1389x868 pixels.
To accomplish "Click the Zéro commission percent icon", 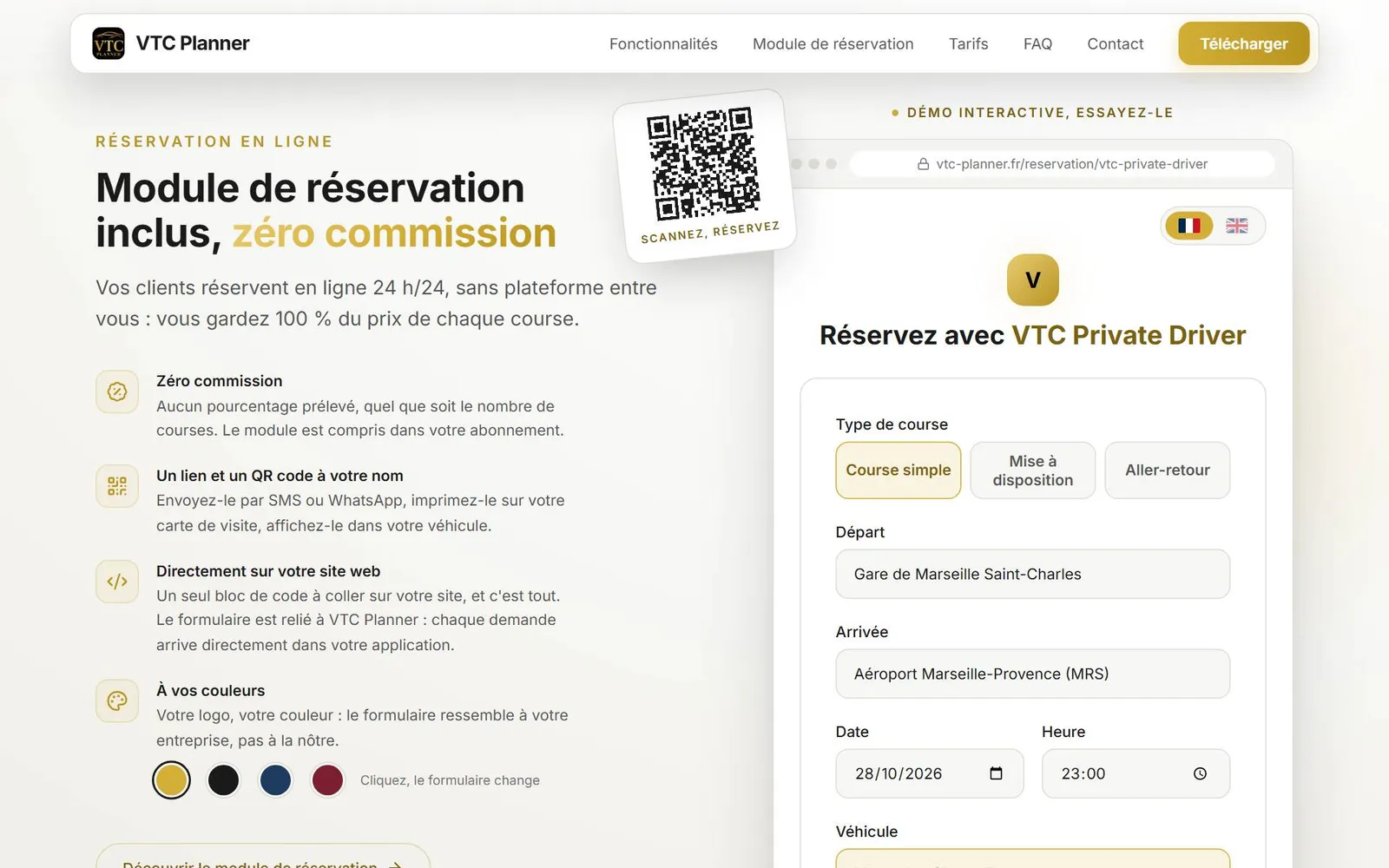I will coord(117,392).
